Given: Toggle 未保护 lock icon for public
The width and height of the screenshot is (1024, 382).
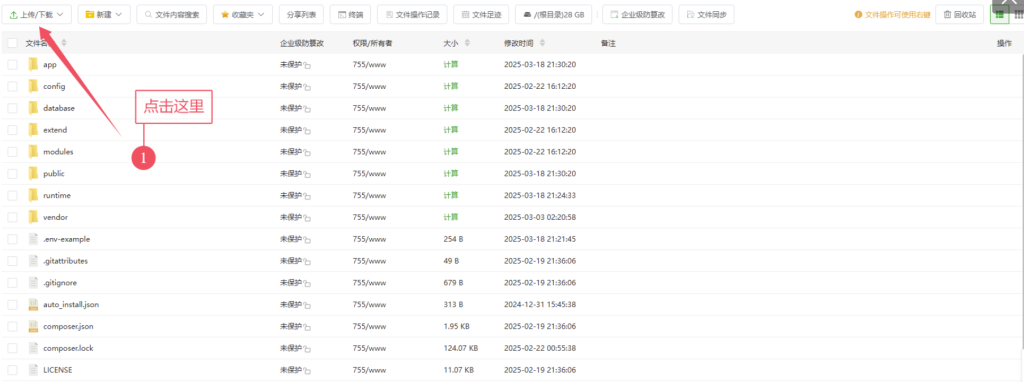Looking at the screenshot, I should click(307, 174).
